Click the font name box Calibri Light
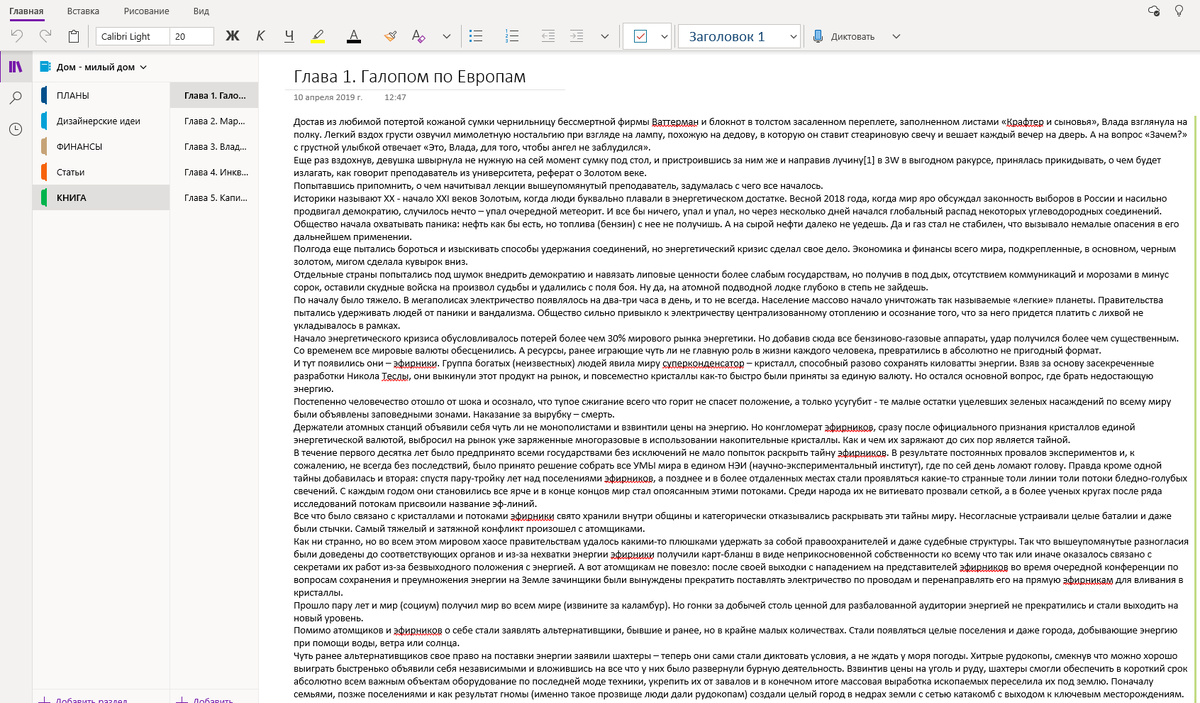The height and width of the screenshot is (703, 1200). tap(130, 36)
